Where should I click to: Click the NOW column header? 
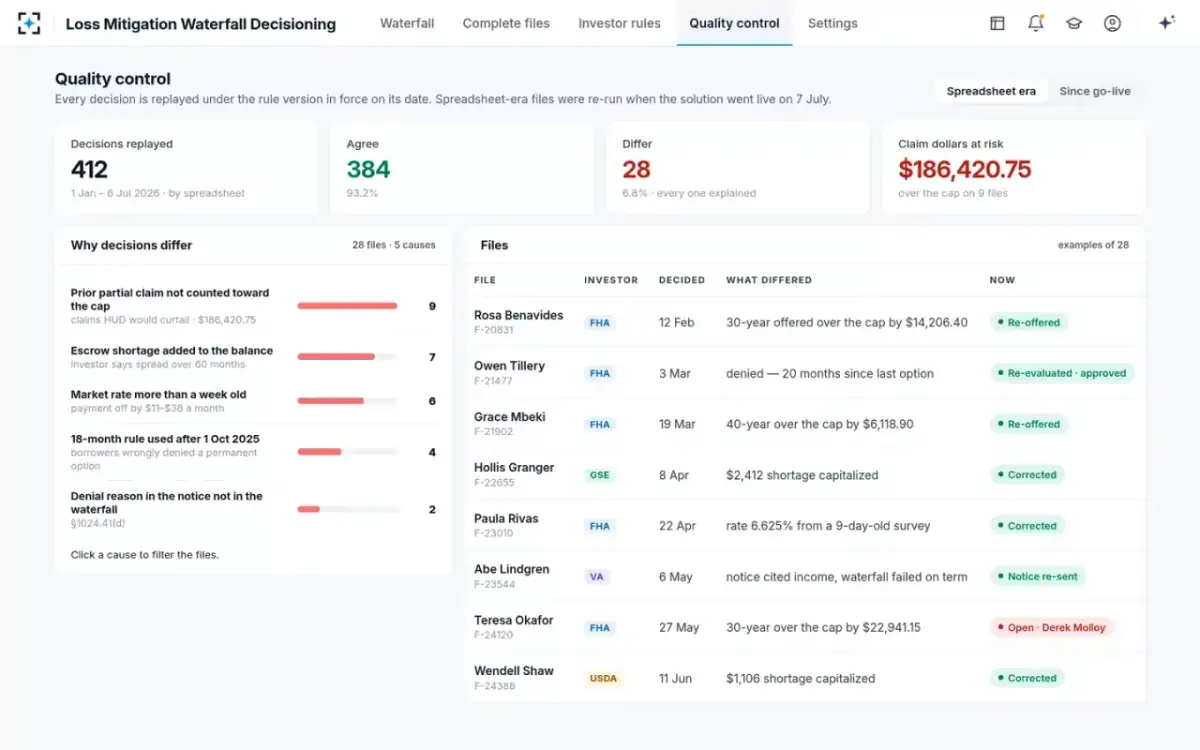coord(1002,280)
